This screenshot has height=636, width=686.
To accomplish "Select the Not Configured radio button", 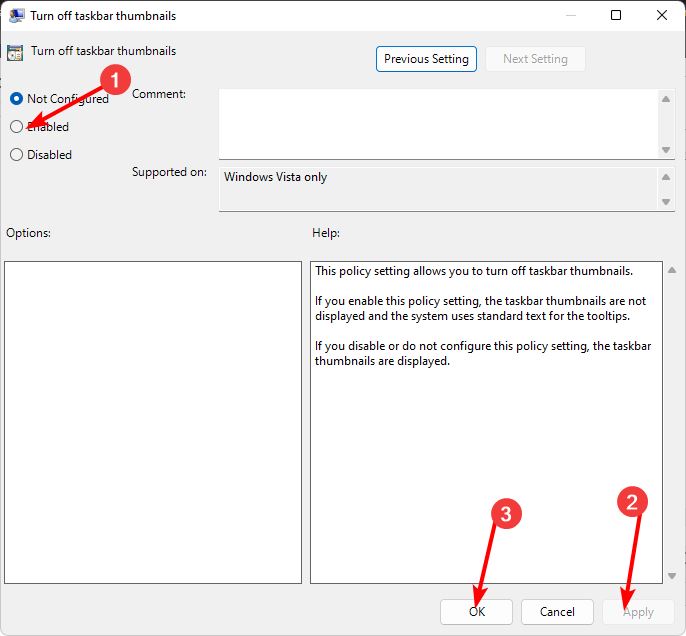I will click(16, 99).
